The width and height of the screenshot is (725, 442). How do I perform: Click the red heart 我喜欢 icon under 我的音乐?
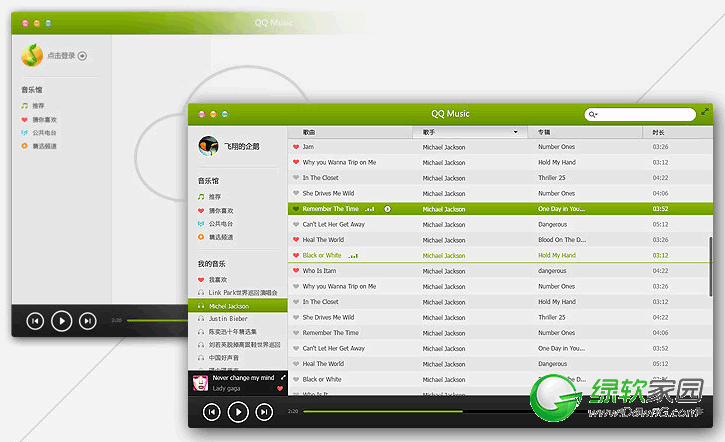click(201, 279)
